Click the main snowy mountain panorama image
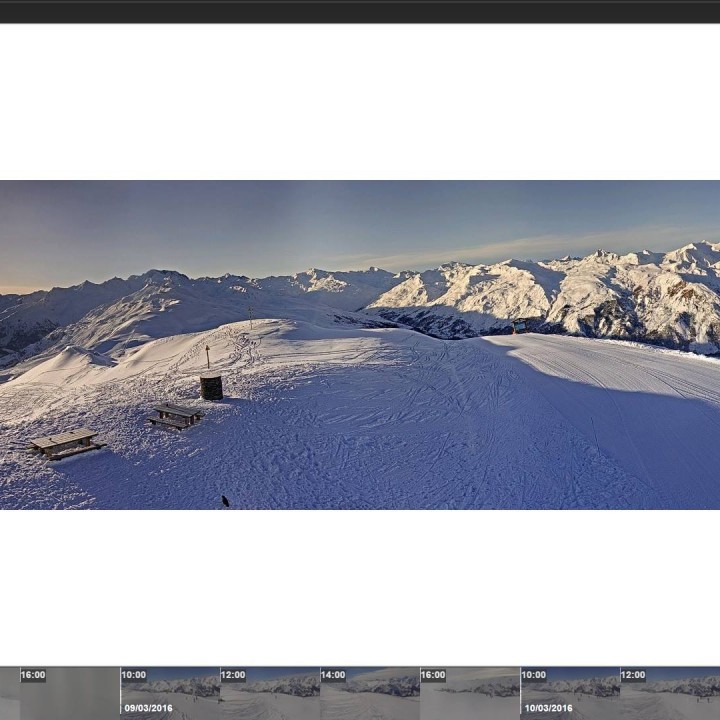This screenshot has width=720, height=720. (x=360, y=345)
